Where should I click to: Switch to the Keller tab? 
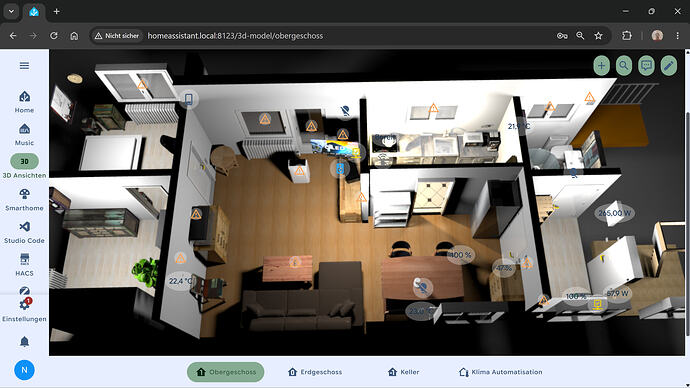click(404, 372)
